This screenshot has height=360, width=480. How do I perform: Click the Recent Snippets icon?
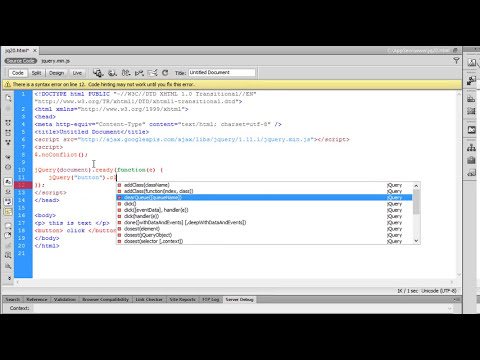(x=8, y=255)
